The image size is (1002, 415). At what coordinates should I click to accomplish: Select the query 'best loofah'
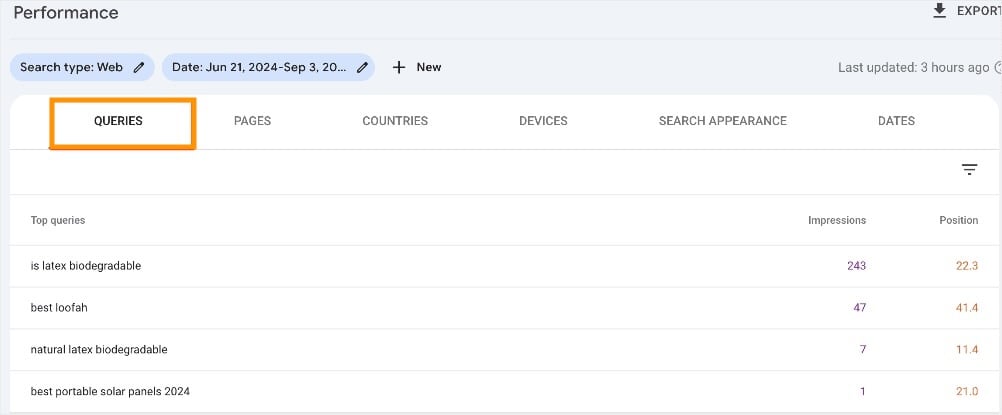pyautogui.click(x=59, y=308)
